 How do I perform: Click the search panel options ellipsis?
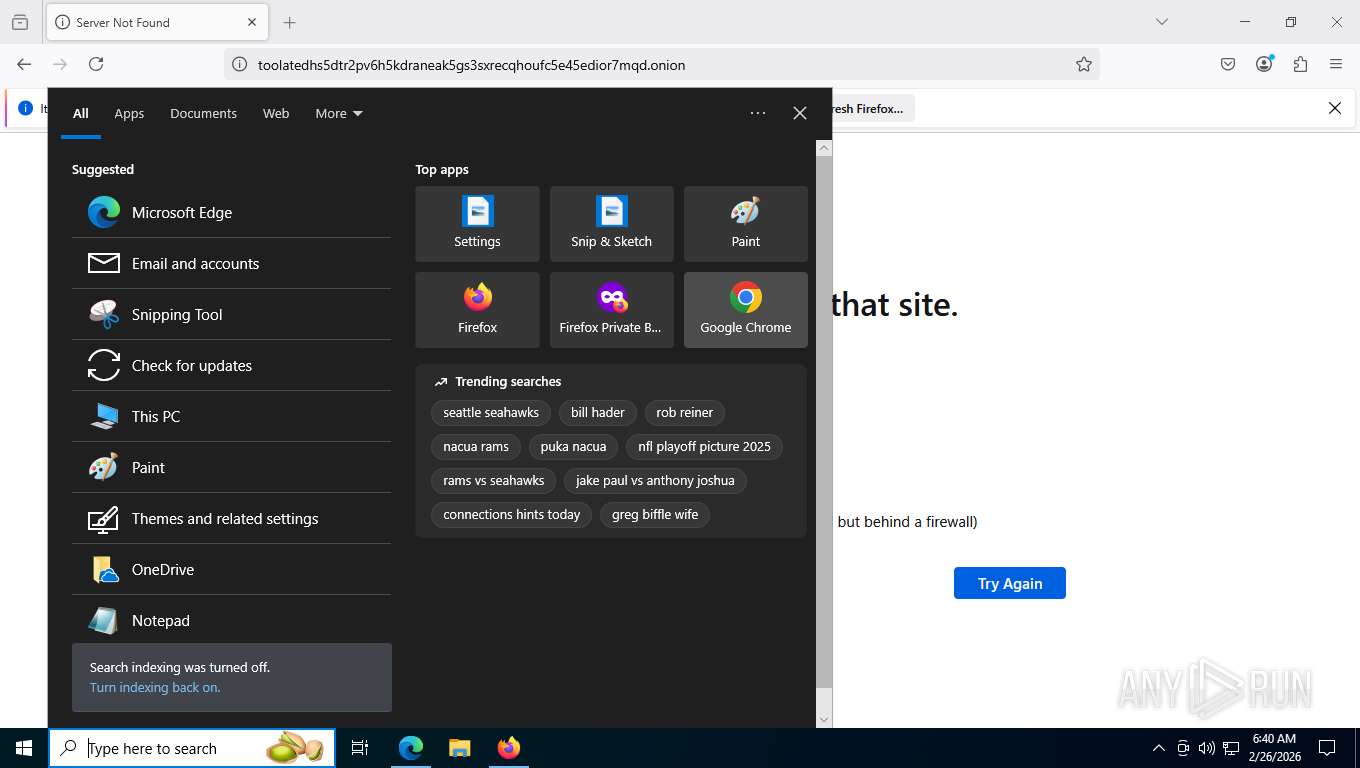coord(758,113)
